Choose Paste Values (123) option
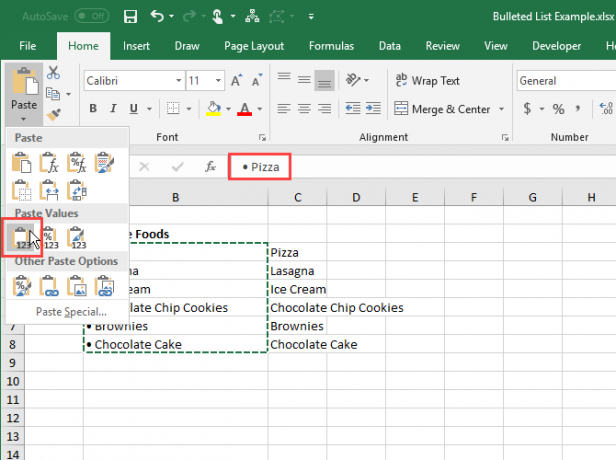This screenshot has width=616, height=460. [x=22, y=238]
